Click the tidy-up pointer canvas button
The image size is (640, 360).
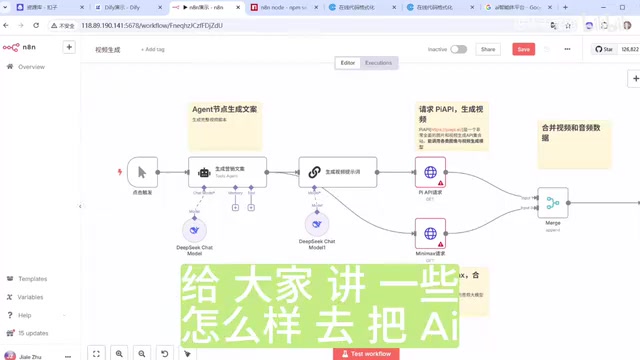click(187, 353)
